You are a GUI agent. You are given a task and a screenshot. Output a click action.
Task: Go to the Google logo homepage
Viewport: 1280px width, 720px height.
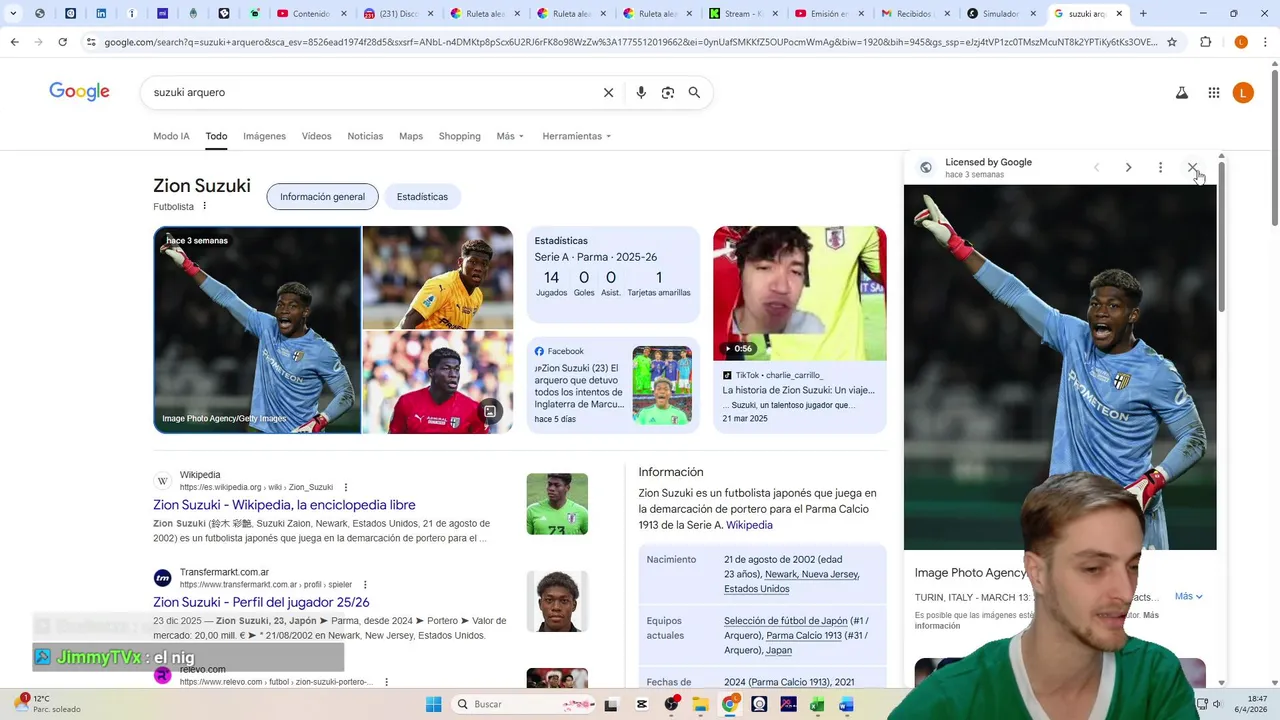(79, 92)
